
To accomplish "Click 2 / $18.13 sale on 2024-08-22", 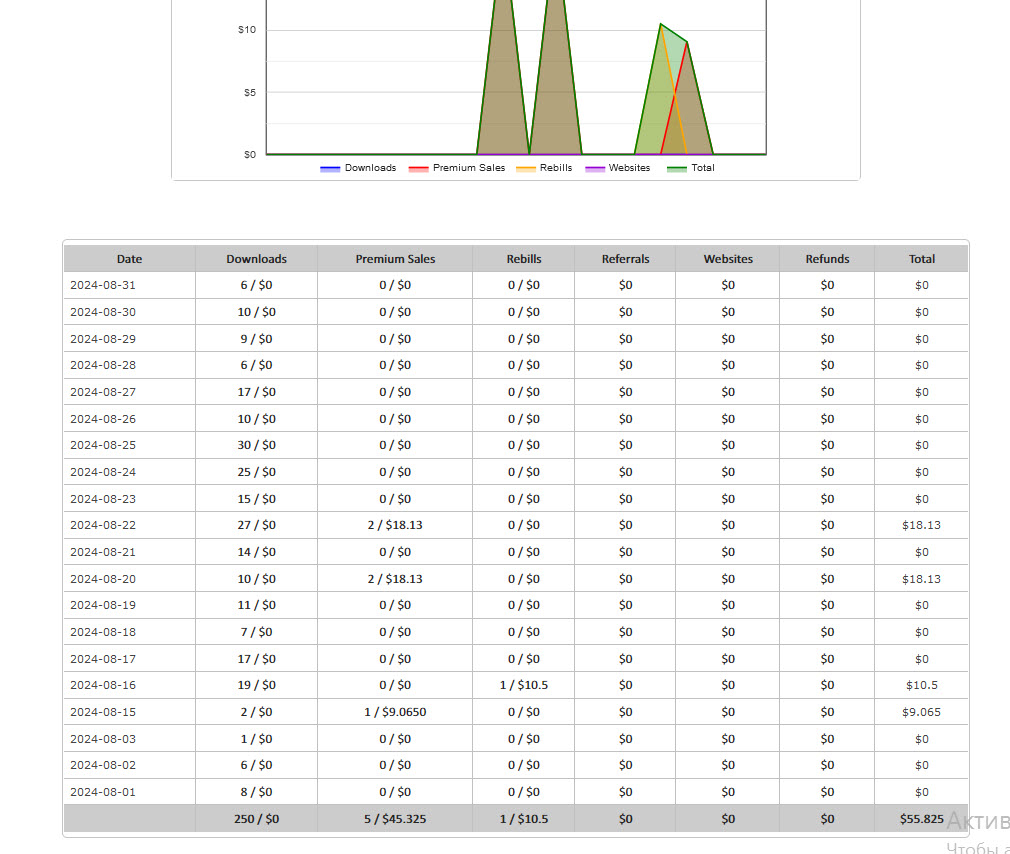I will 395,526.
